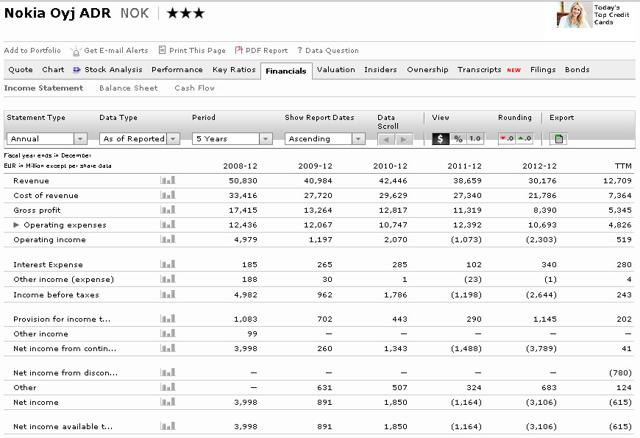This screenshot has width=640, height=438.
Task: Open the Operating expenses chart icon
Action: [x=168, y=224]
